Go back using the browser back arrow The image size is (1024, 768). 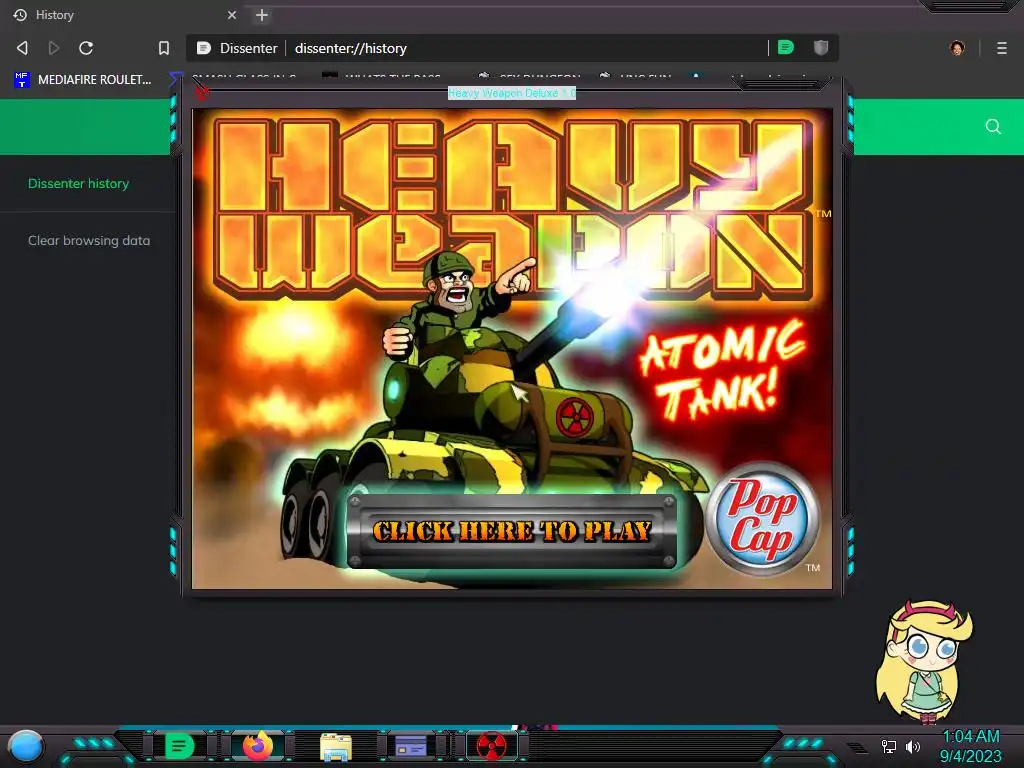coord(22,48)
